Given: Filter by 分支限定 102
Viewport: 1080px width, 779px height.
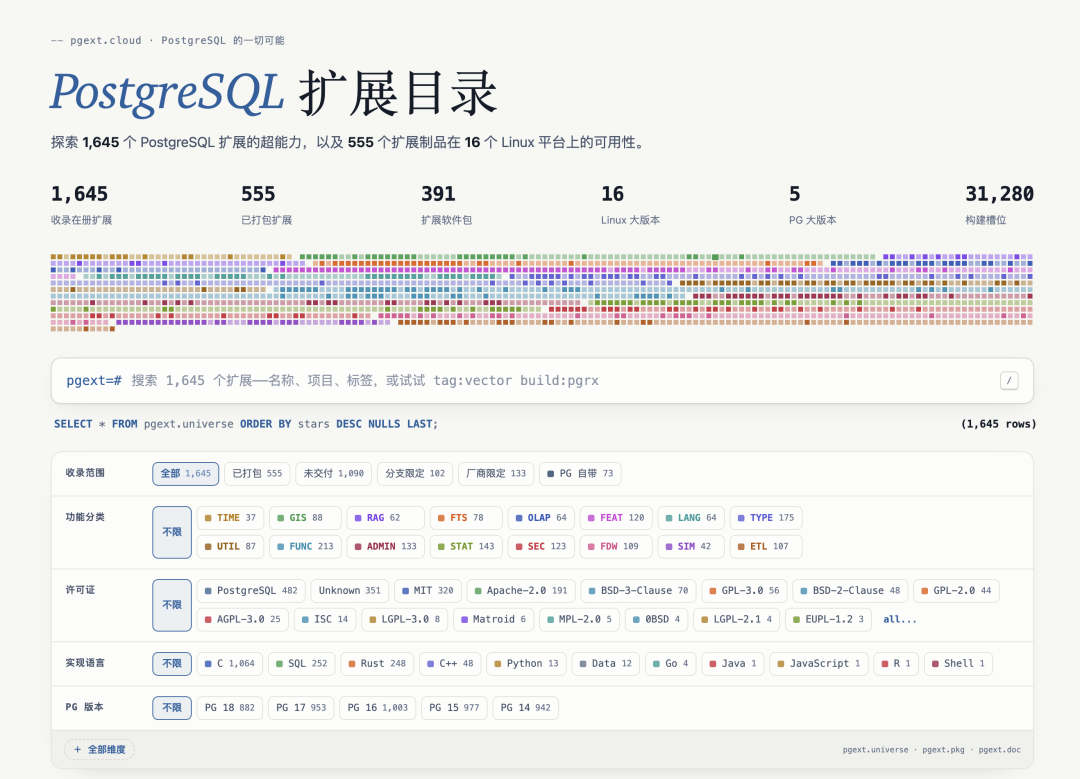Looking at the screenshot, I should (415, 473).
